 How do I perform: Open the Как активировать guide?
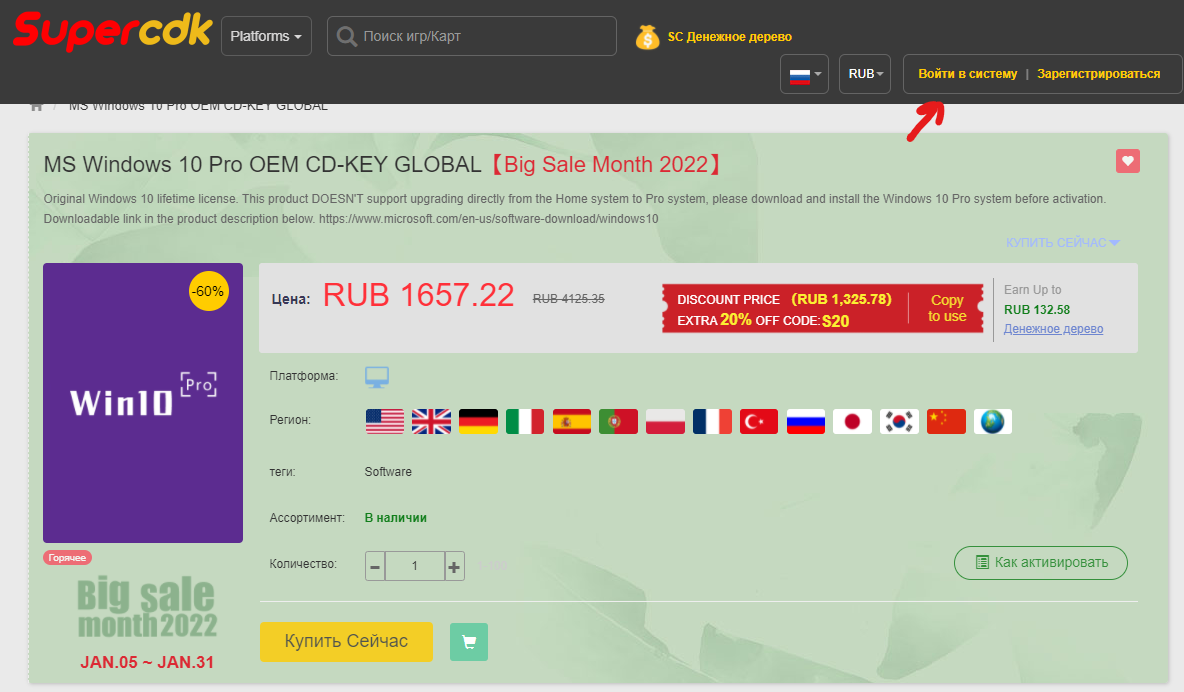(x=1041, y=563)
